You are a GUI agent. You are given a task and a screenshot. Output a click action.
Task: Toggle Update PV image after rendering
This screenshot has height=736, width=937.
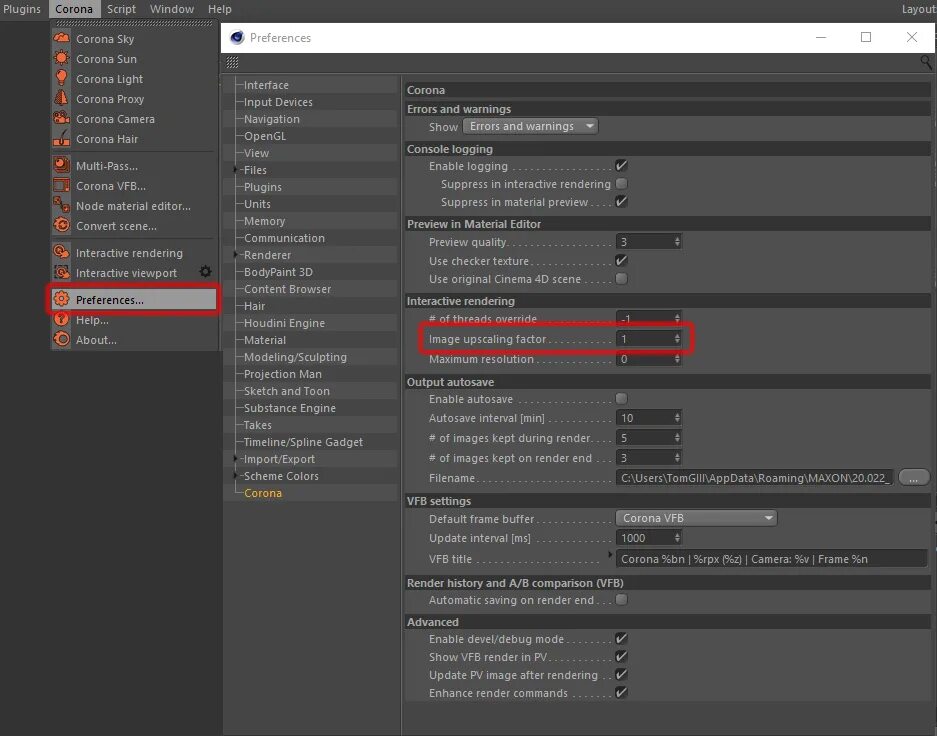[621, 674]
